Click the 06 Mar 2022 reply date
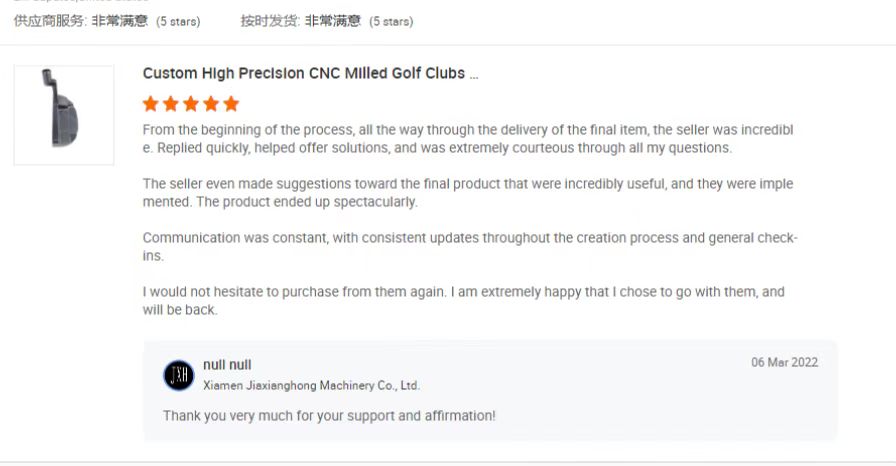Viewport: 896px width, 466px height. click(784, 363)
